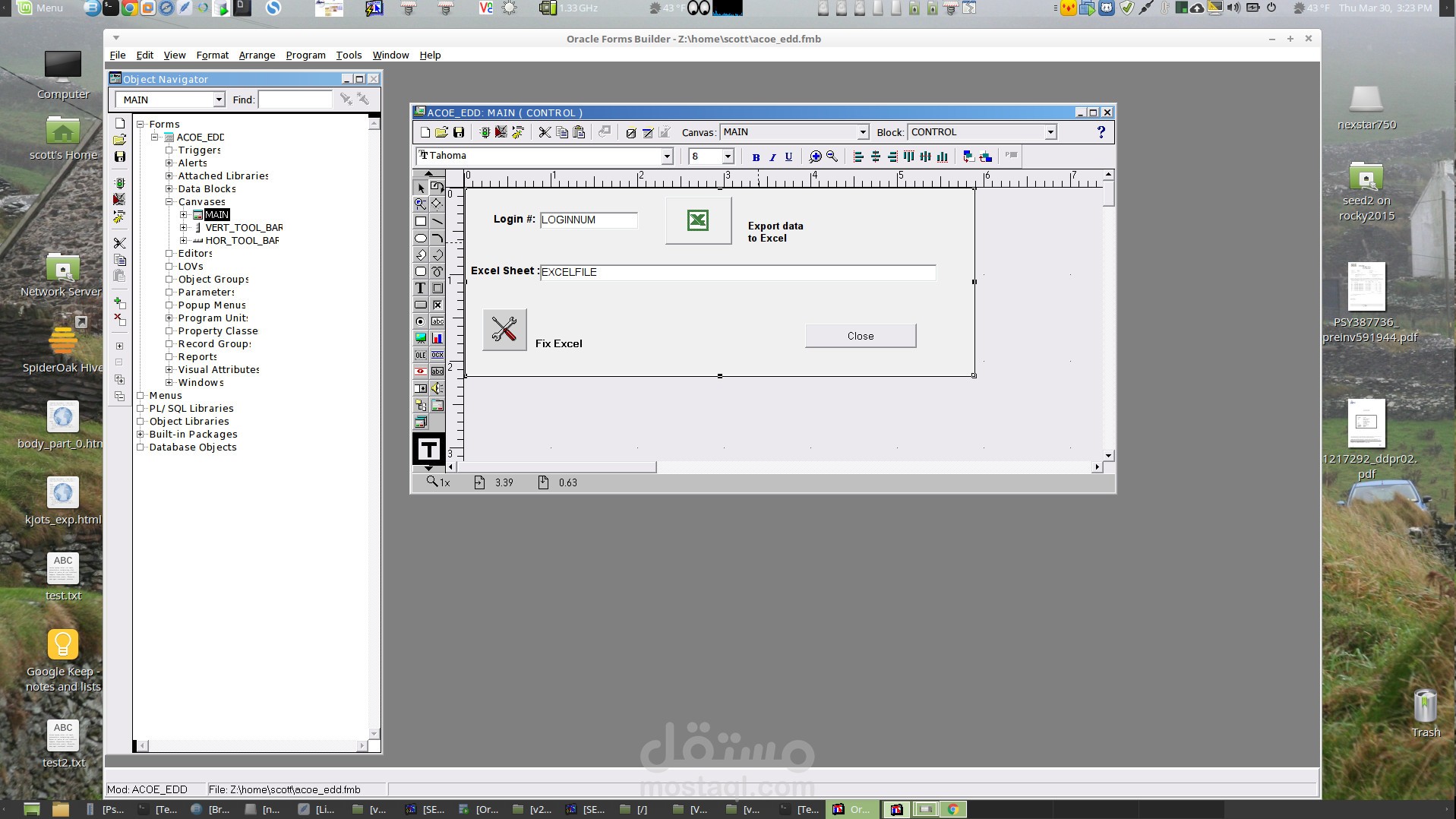Open the Tahoma font dropdown
This screenshot has width=1456, height=819.
click(x=667, y=157)
